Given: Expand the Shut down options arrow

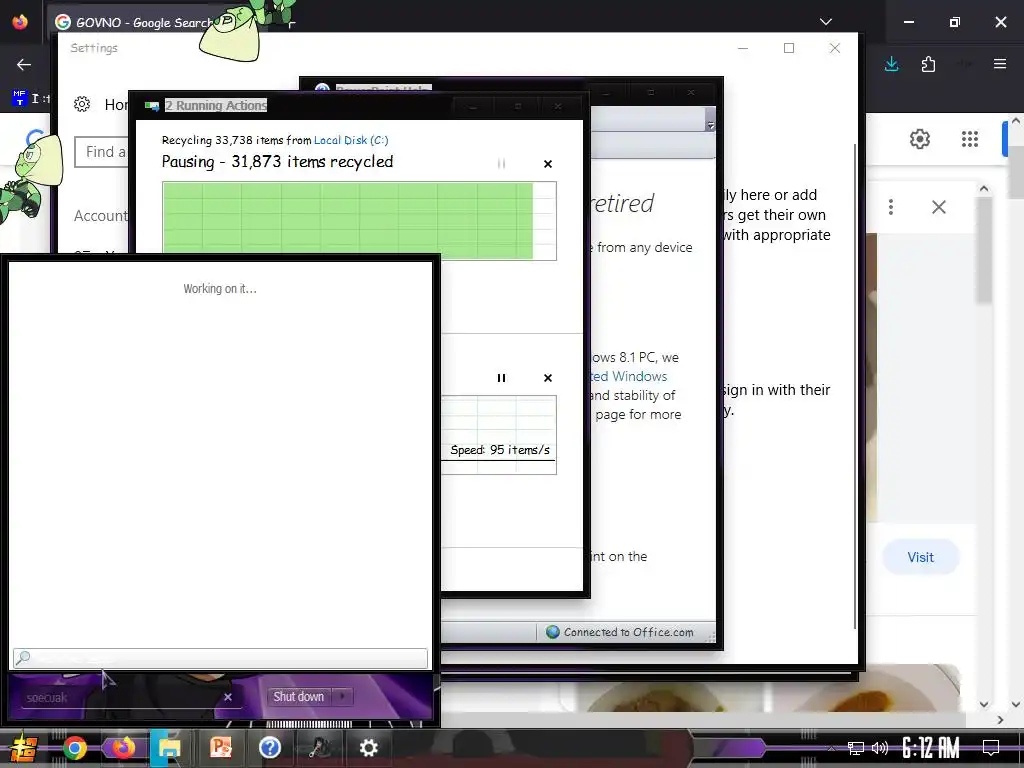Looking at the screenshot, I should [342, 697].
